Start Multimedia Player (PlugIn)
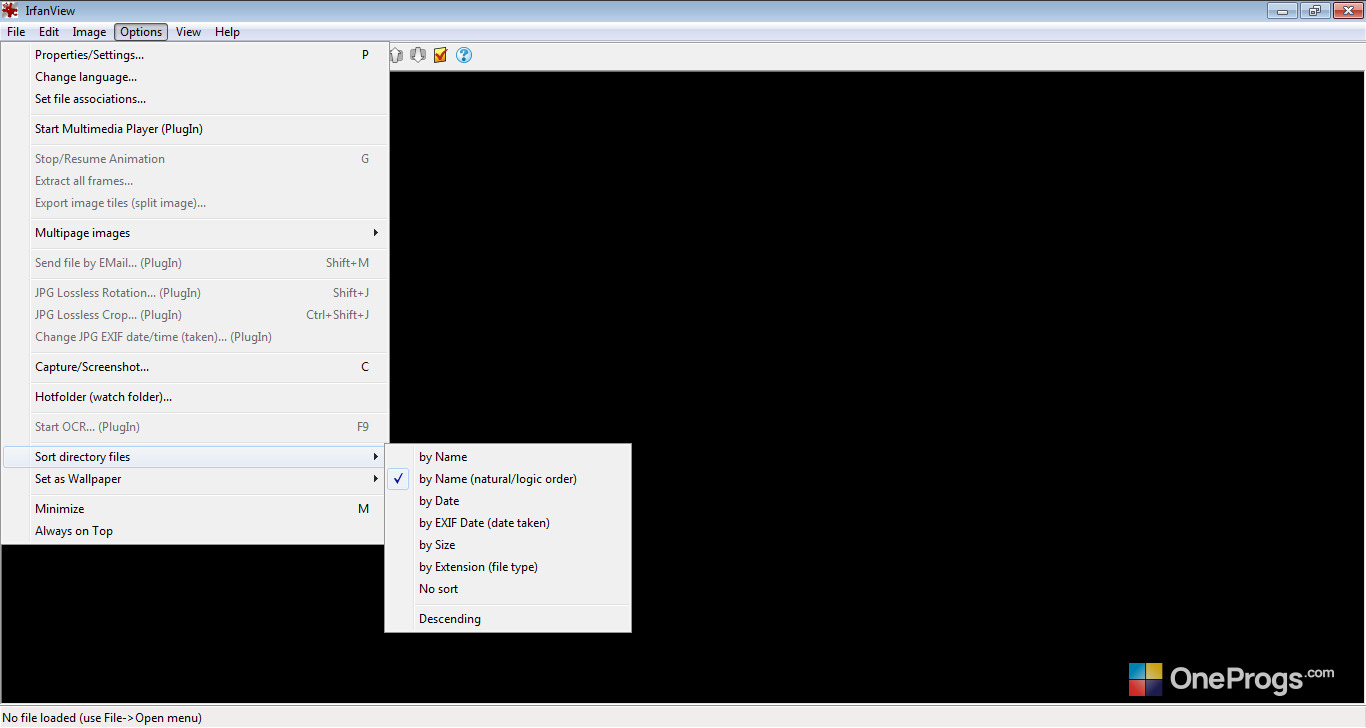Image resolution: width=1366 pixels, height=728 pixels. [195, 129]
